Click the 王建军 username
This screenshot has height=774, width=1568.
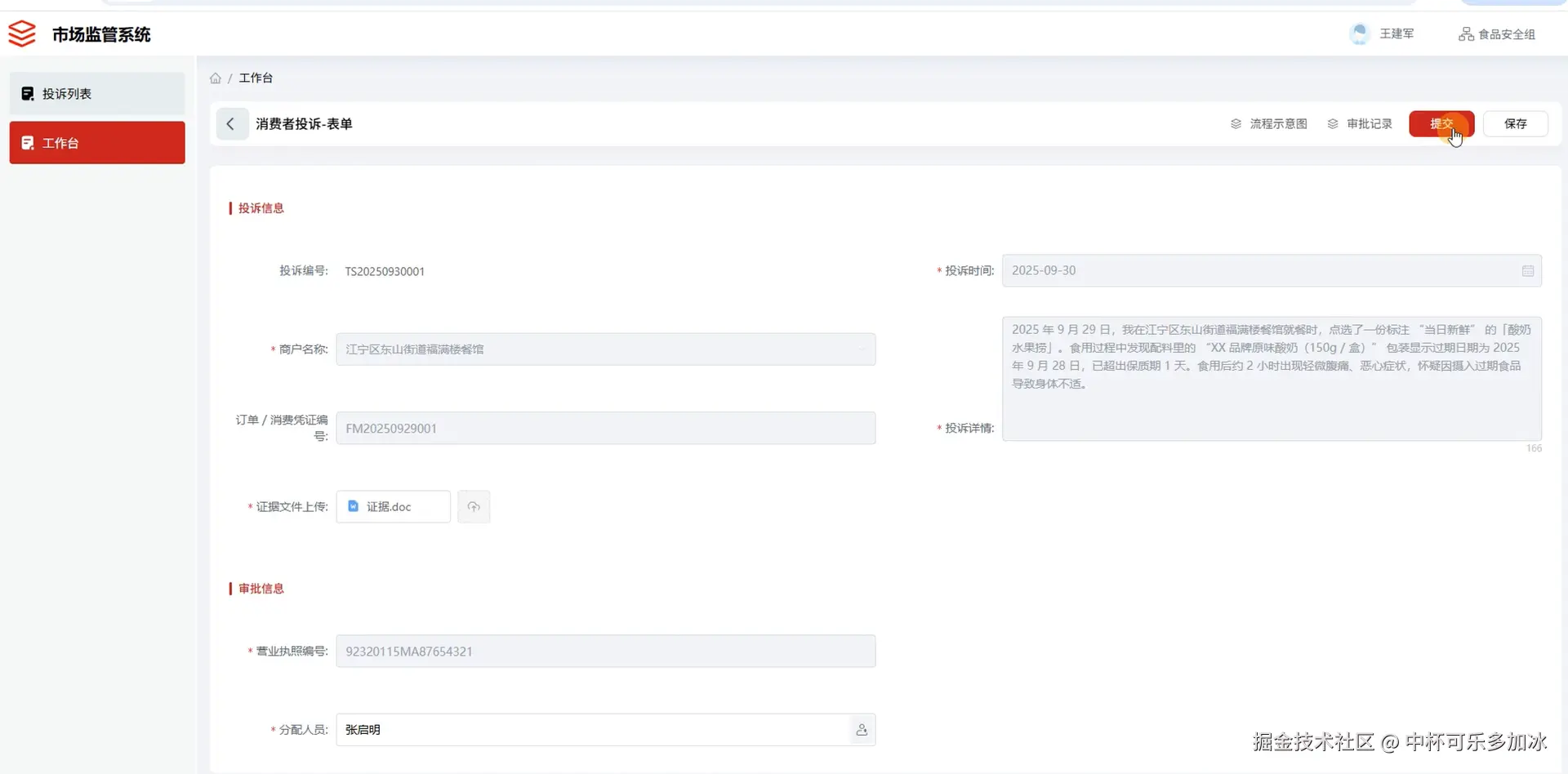[x=1396, y=33]
